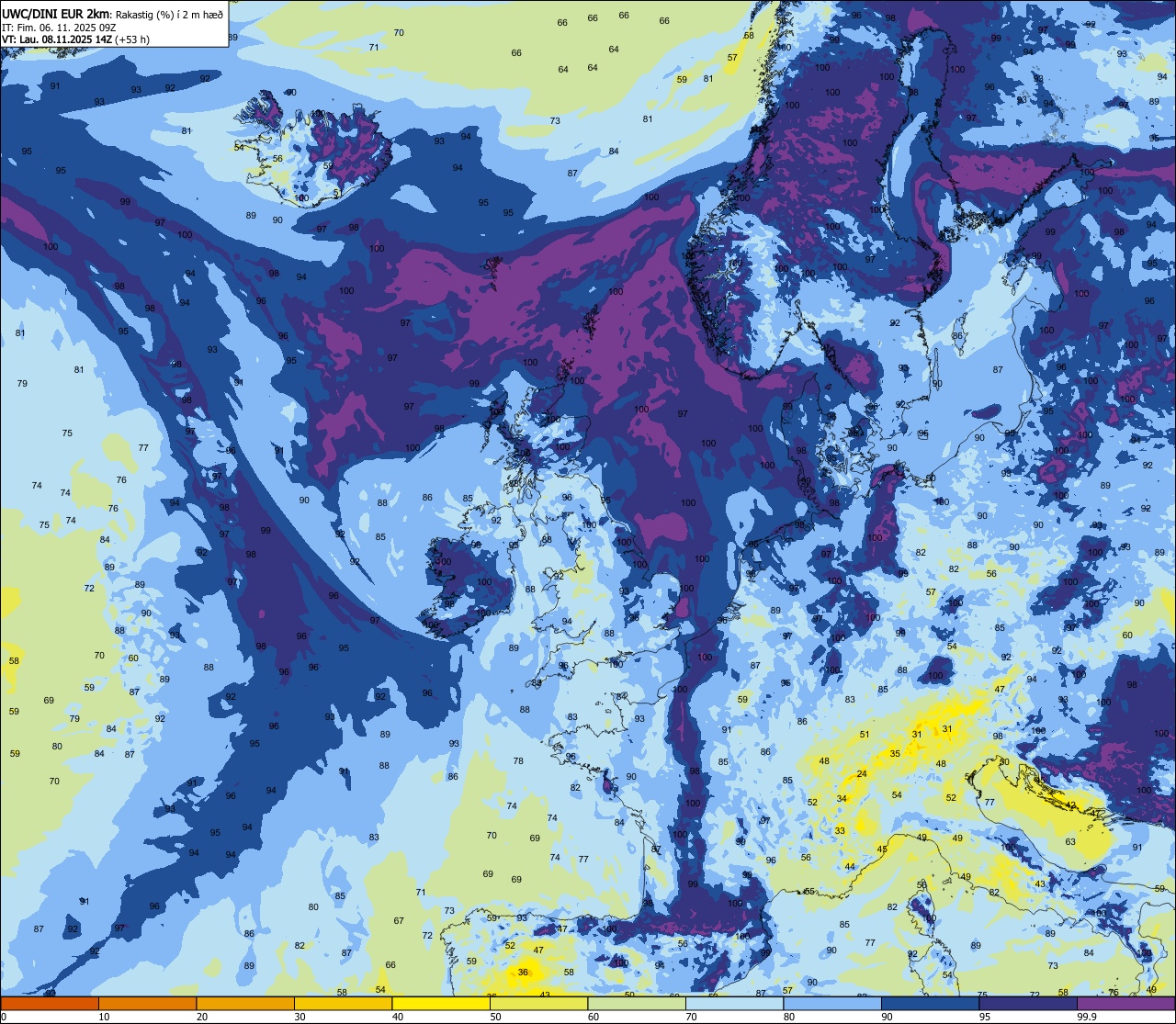Click the light blue 70–80 legend segment

[x=734, y=1003]
